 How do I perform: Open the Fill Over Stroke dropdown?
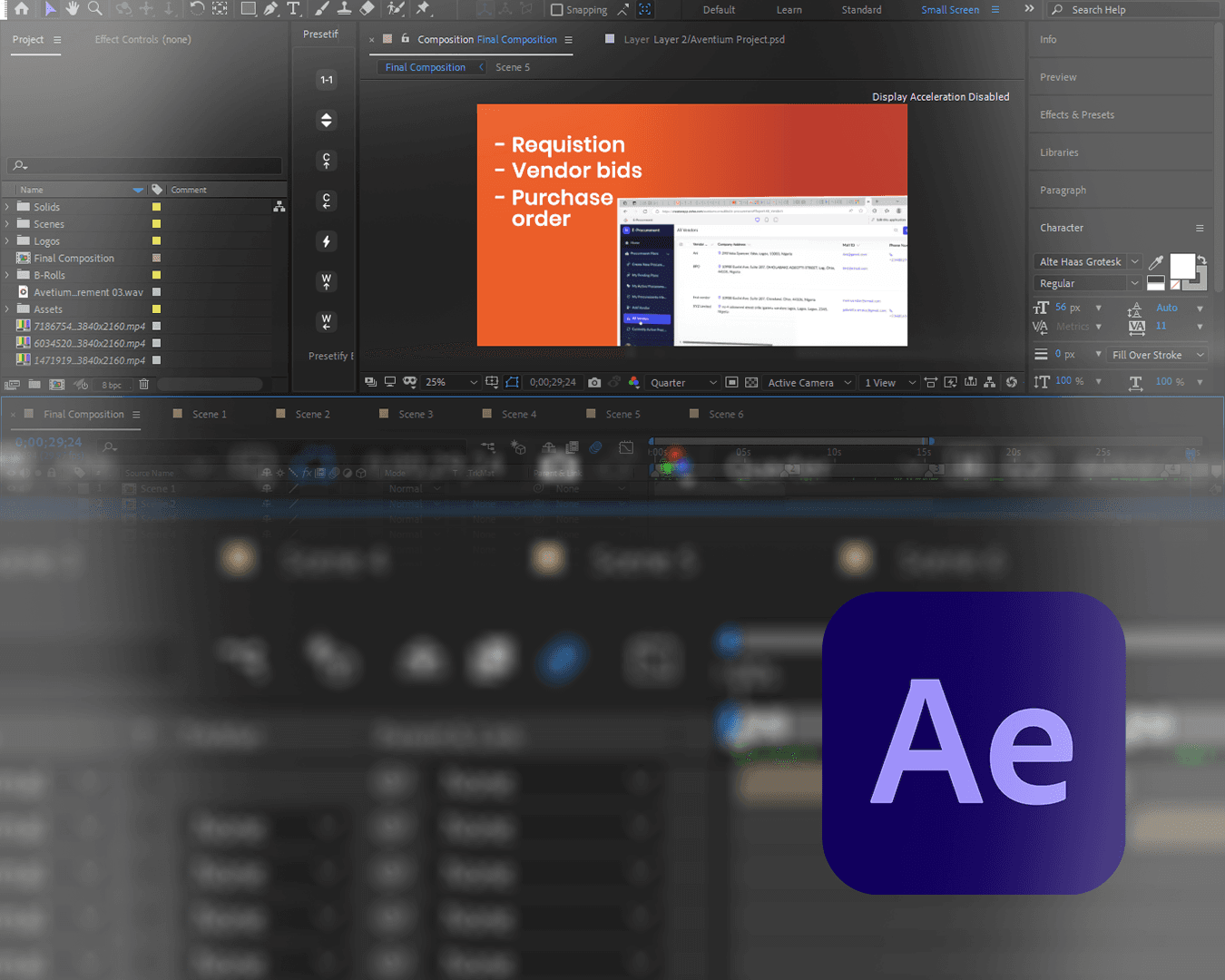[x=1158, y=355]
